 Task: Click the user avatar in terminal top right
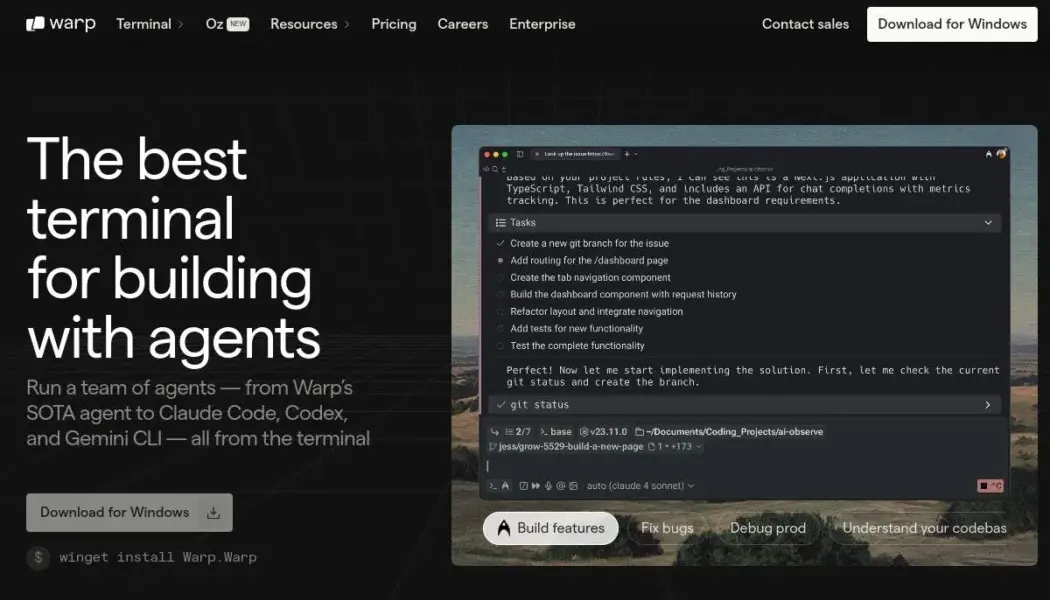point(1001,154)
